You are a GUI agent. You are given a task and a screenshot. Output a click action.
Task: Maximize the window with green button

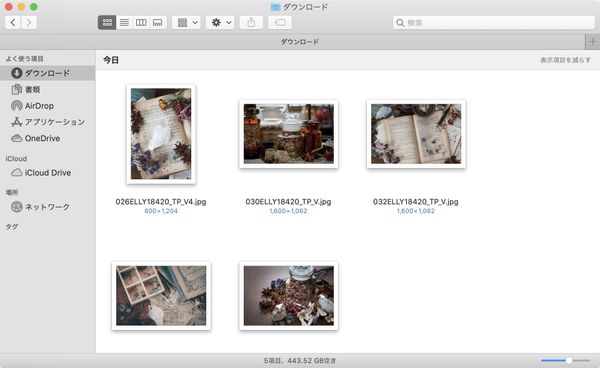34,7
